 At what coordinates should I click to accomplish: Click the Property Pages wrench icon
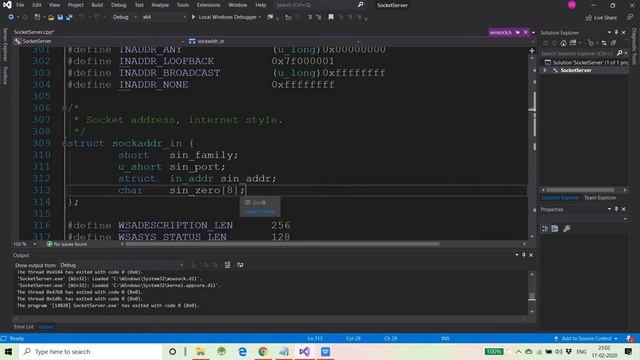coord(567,229)
